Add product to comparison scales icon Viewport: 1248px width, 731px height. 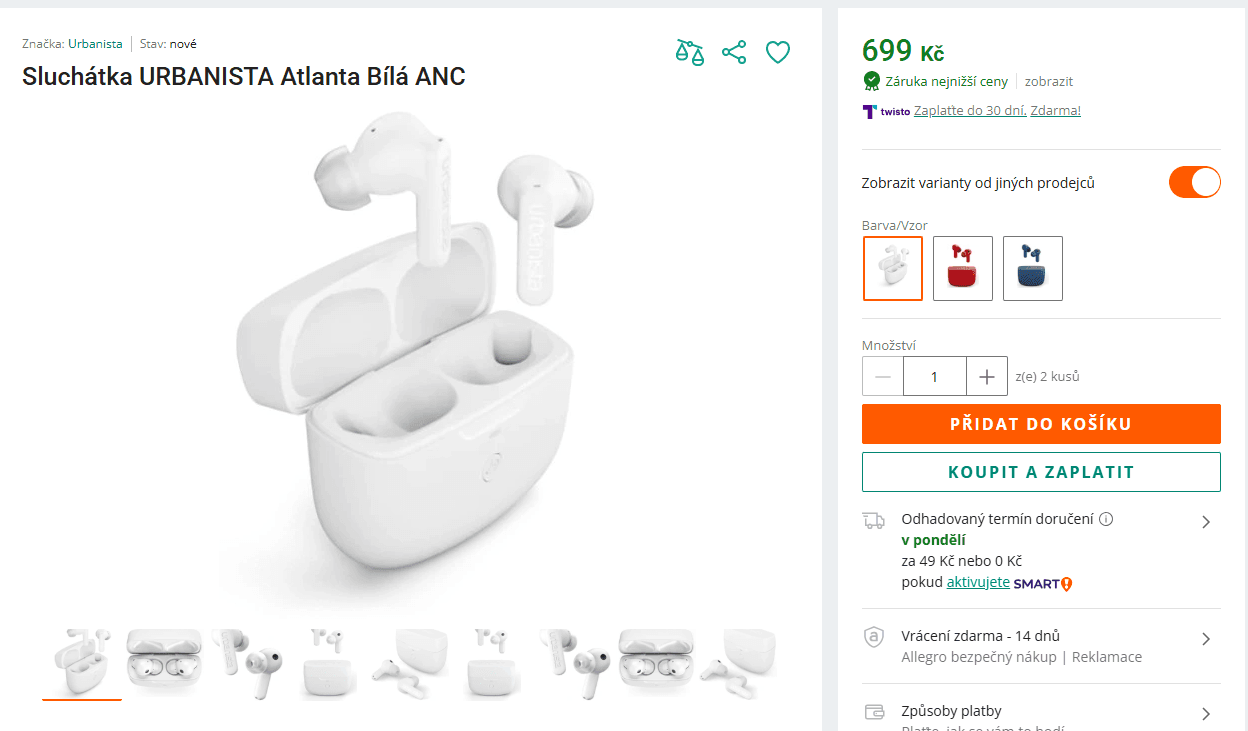tap(690, 52)
